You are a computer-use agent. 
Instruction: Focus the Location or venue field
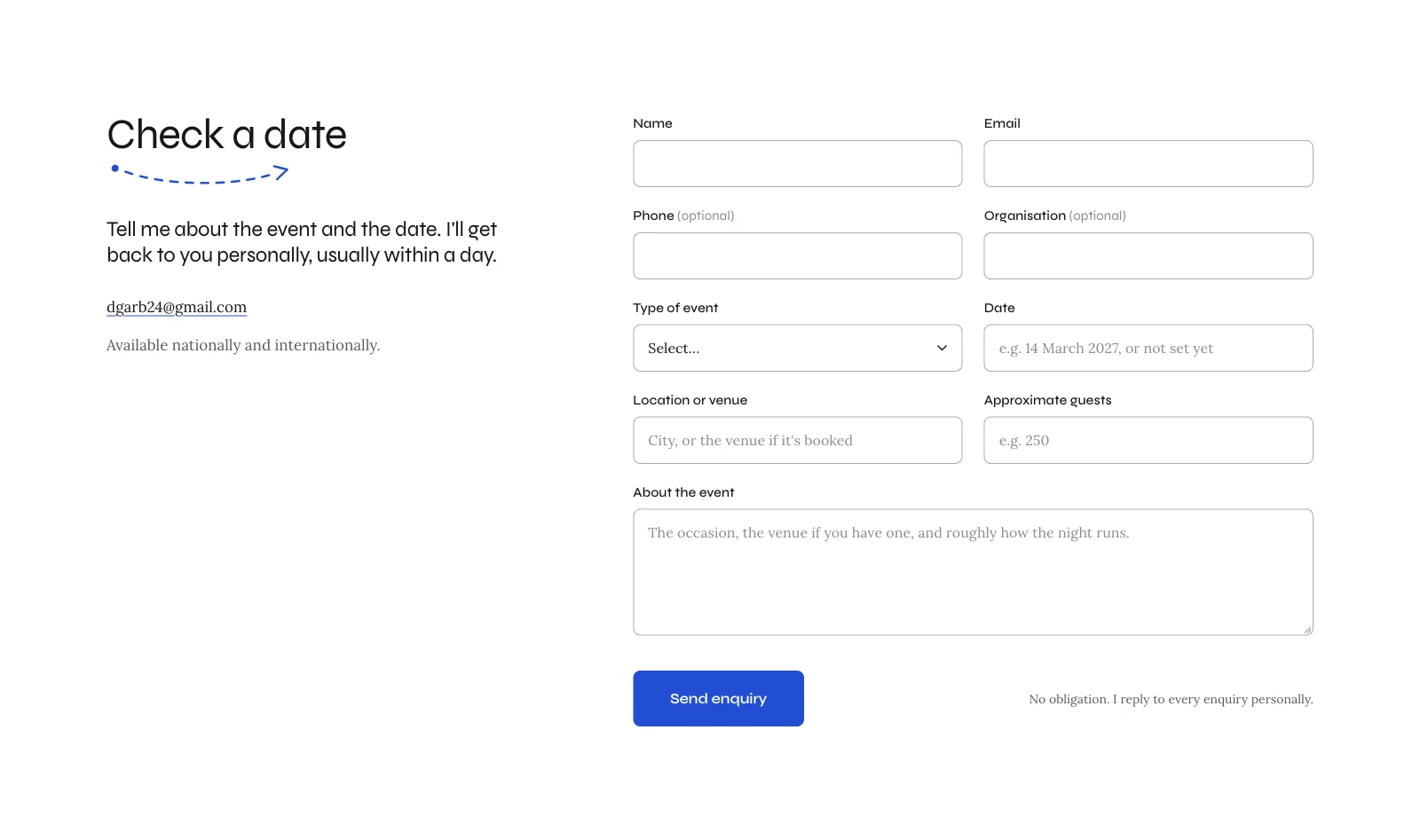tap(797, 440)
